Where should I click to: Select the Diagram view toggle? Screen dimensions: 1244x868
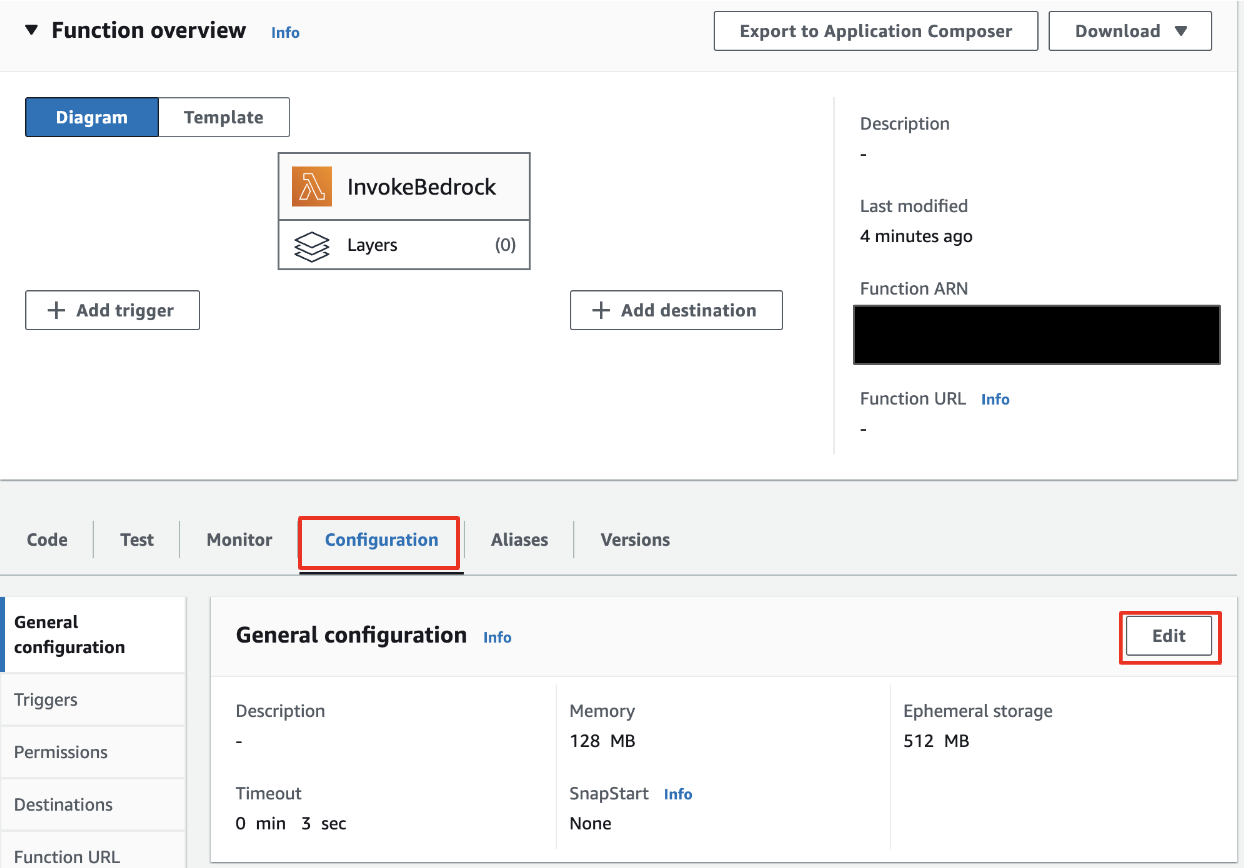pyautogui.click(x=91, y=117)
